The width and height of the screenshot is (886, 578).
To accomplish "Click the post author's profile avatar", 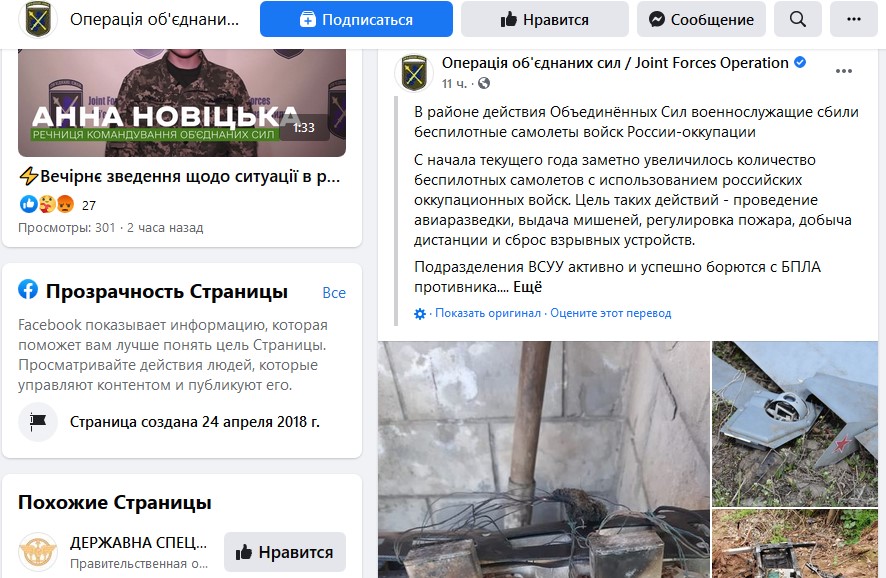I will [x=414, y=73].
